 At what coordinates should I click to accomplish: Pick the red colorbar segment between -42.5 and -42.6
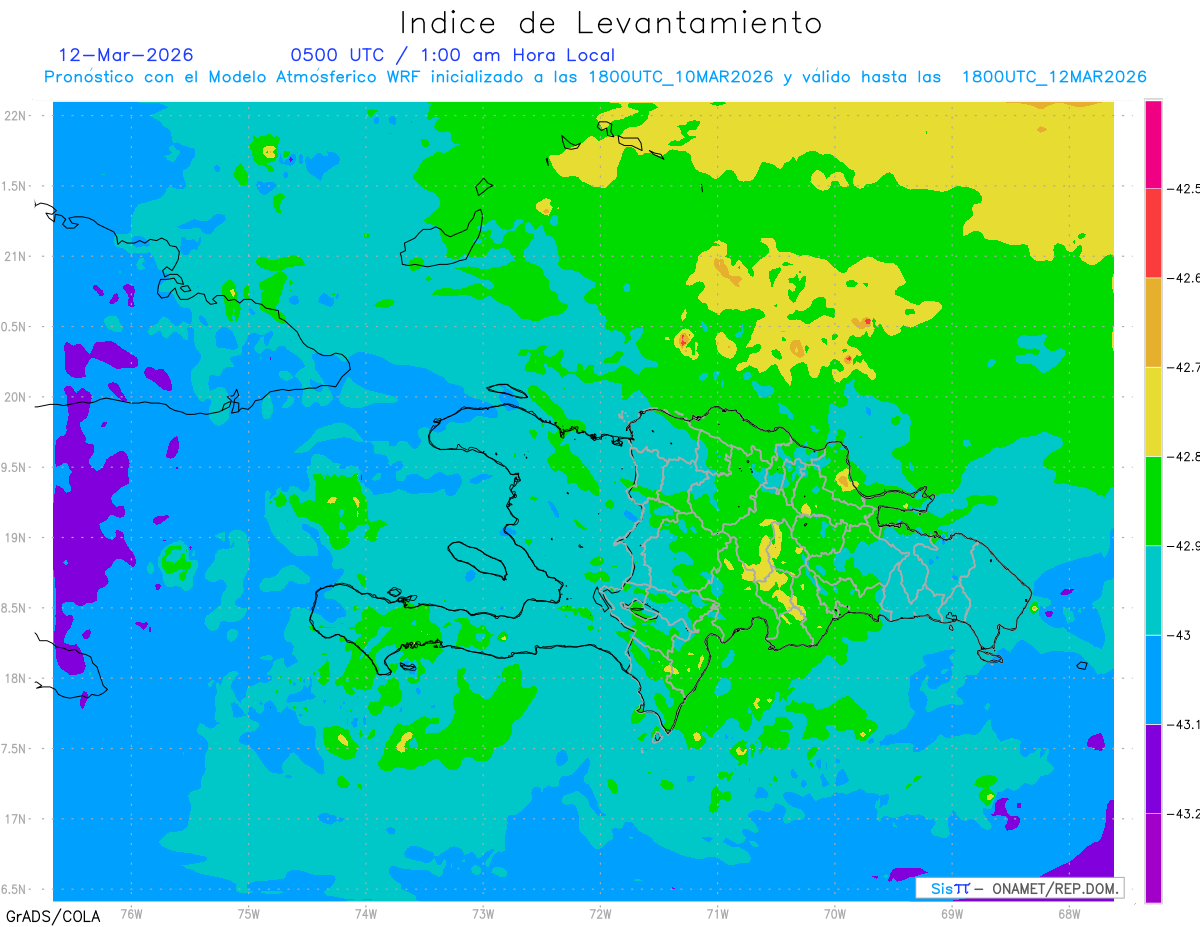(1153, 233)
